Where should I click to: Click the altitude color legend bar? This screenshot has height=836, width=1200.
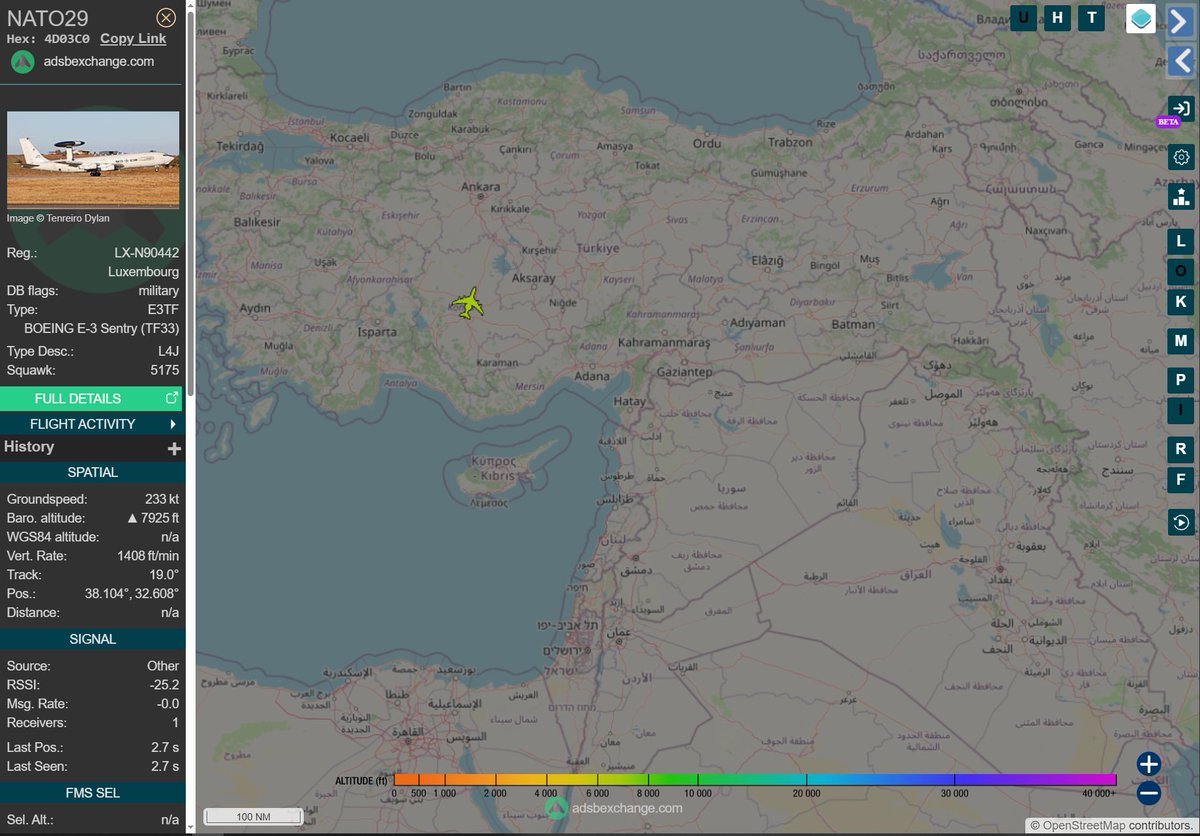click(x=755, y=779)
